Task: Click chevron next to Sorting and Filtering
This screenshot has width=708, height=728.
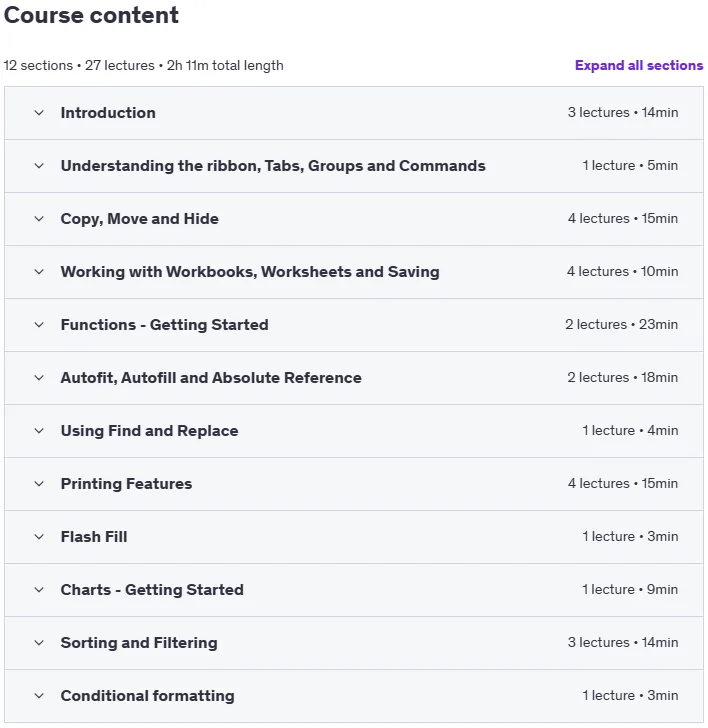Action: pos(39,643)
